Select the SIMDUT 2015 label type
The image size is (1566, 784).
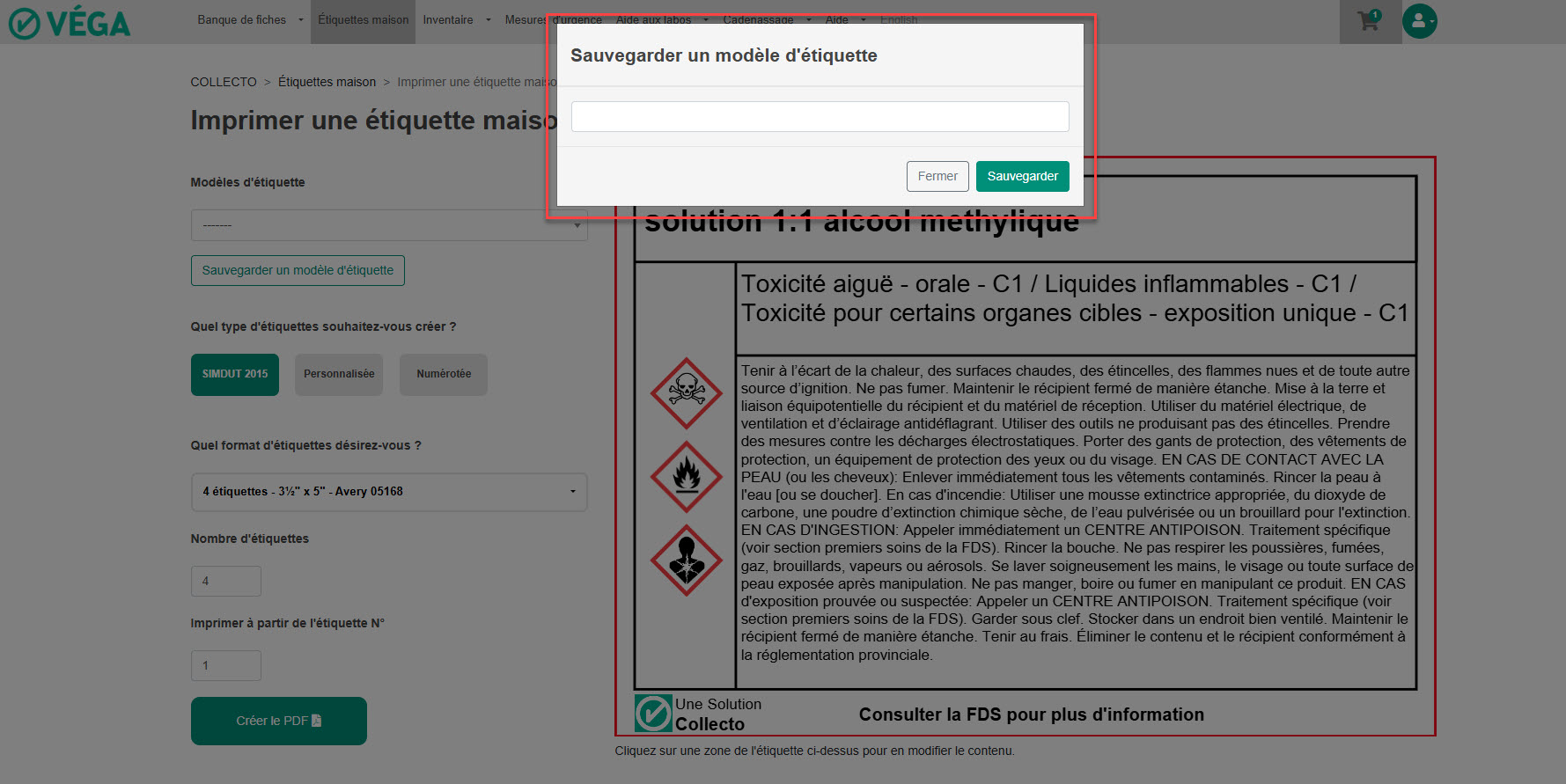click(235, 374)
